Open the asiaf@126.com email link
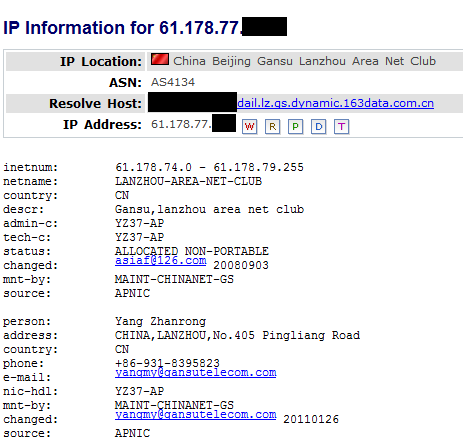463x447 pixels. (x=161, y=260)
